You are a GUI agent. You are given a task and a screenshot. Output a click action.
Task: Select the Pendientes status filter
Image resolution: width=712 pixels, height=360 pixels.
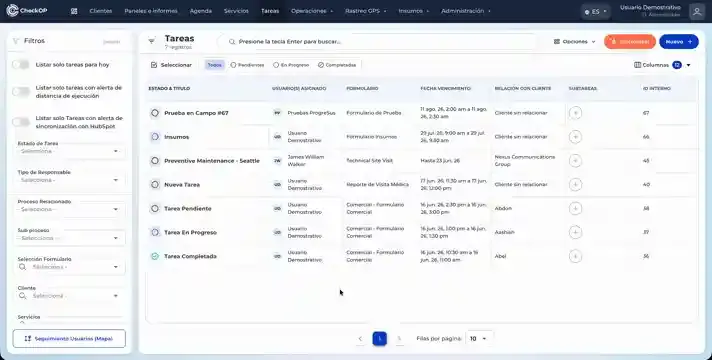click(247, 65)
